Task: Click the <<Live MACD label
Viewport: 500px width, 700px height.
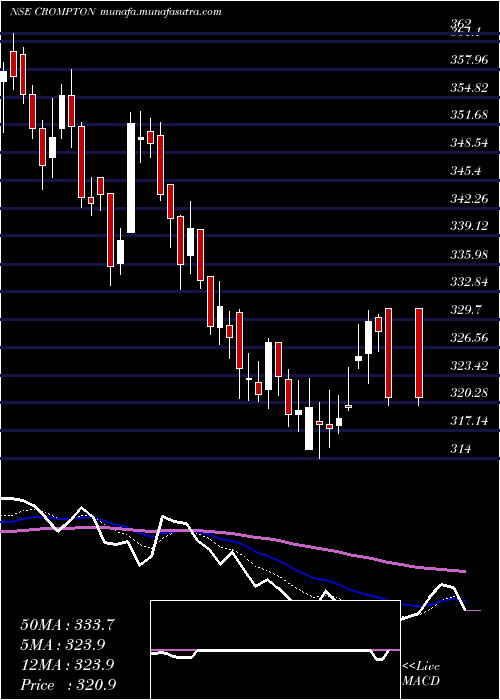Action: [x=421, y=674]
